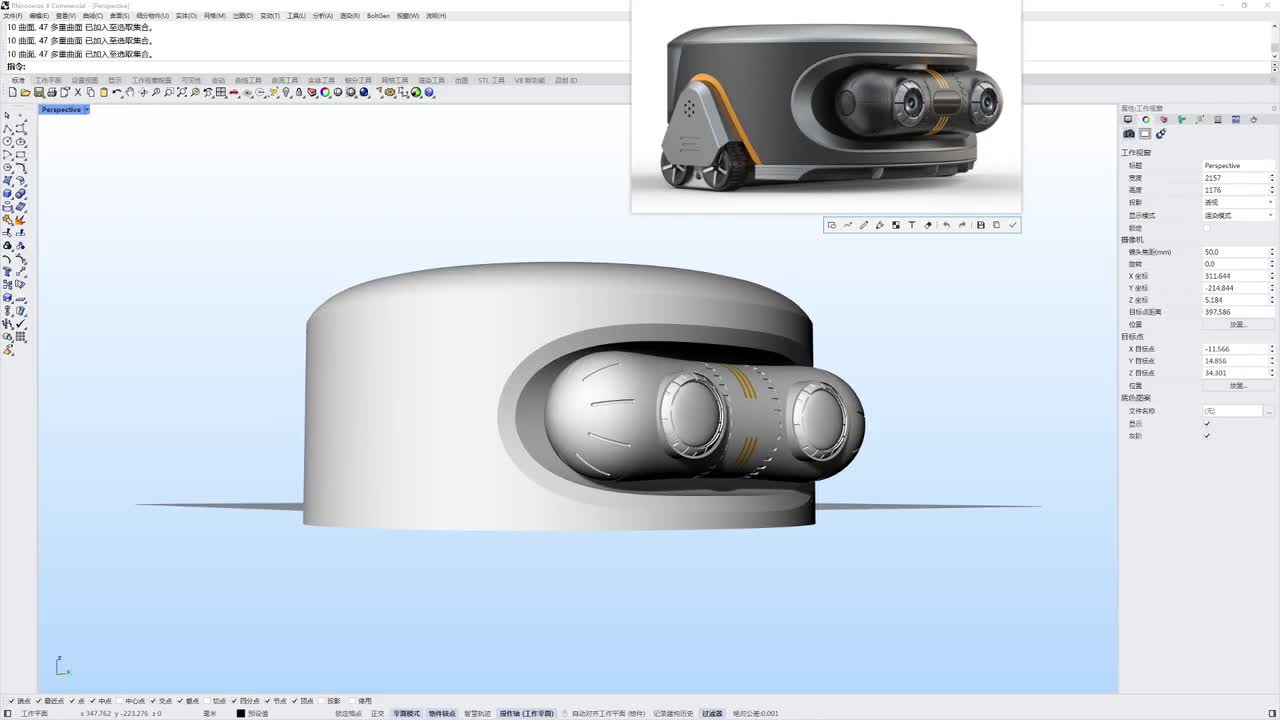Click the robot reference image thumbnail
This screenshot has width=1280, height=720.
(826, 108)
